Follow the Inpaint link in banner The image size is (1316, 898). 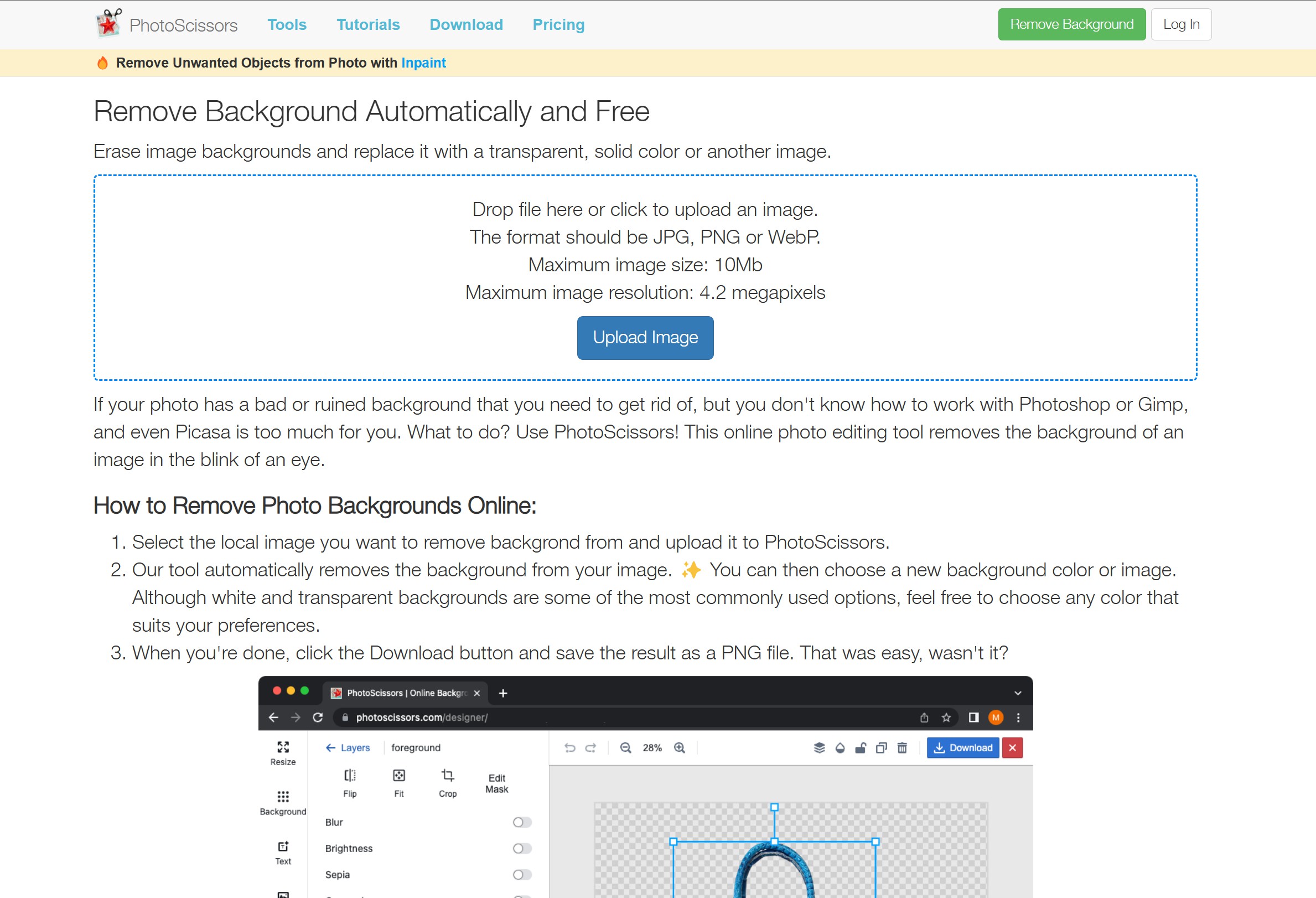[x=423, y=63]
